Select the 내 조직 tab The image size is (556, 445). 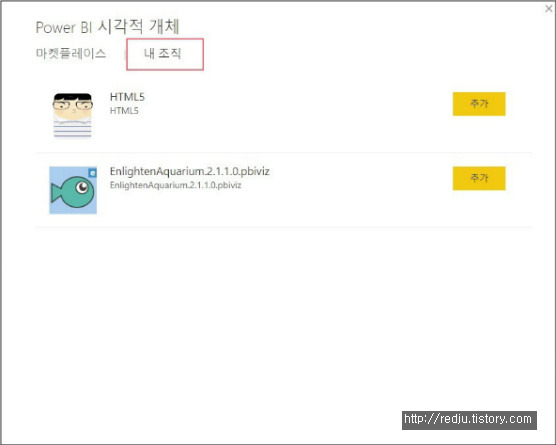click(163, 54)
